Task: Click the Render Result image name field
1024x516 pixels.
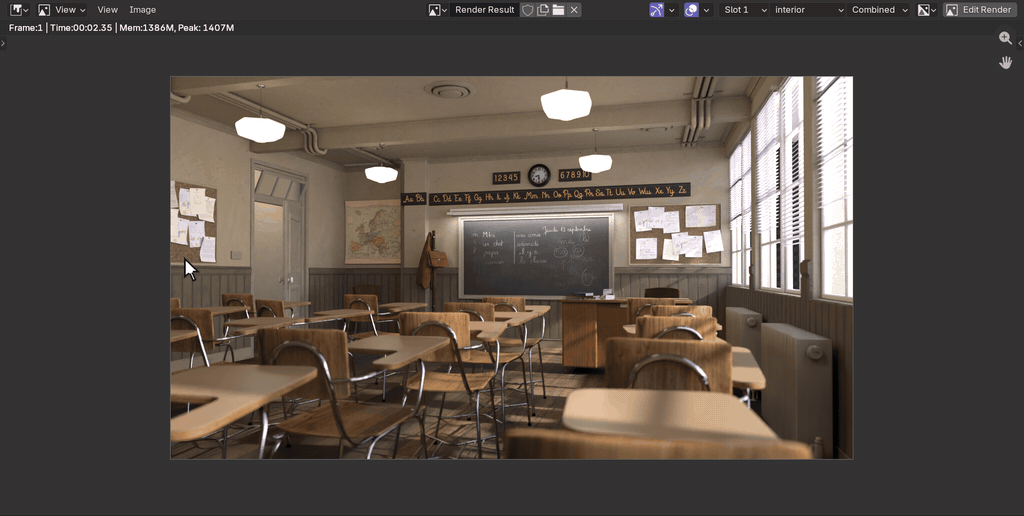Action: [x=485, y=10]
